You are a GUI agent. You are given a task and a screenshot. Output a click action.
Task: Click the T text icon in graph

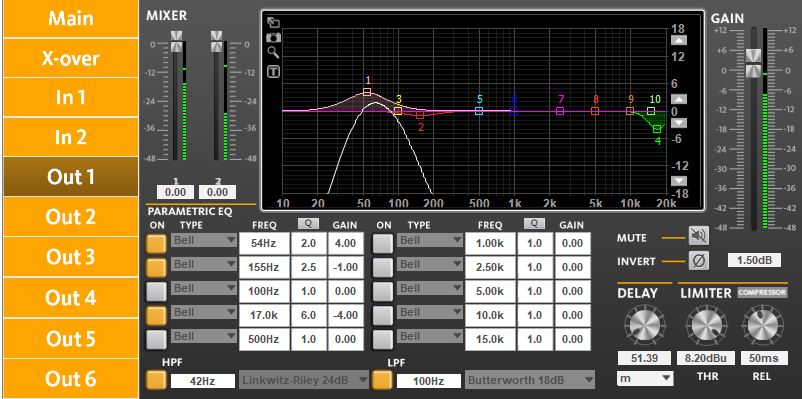pos(274,72)
